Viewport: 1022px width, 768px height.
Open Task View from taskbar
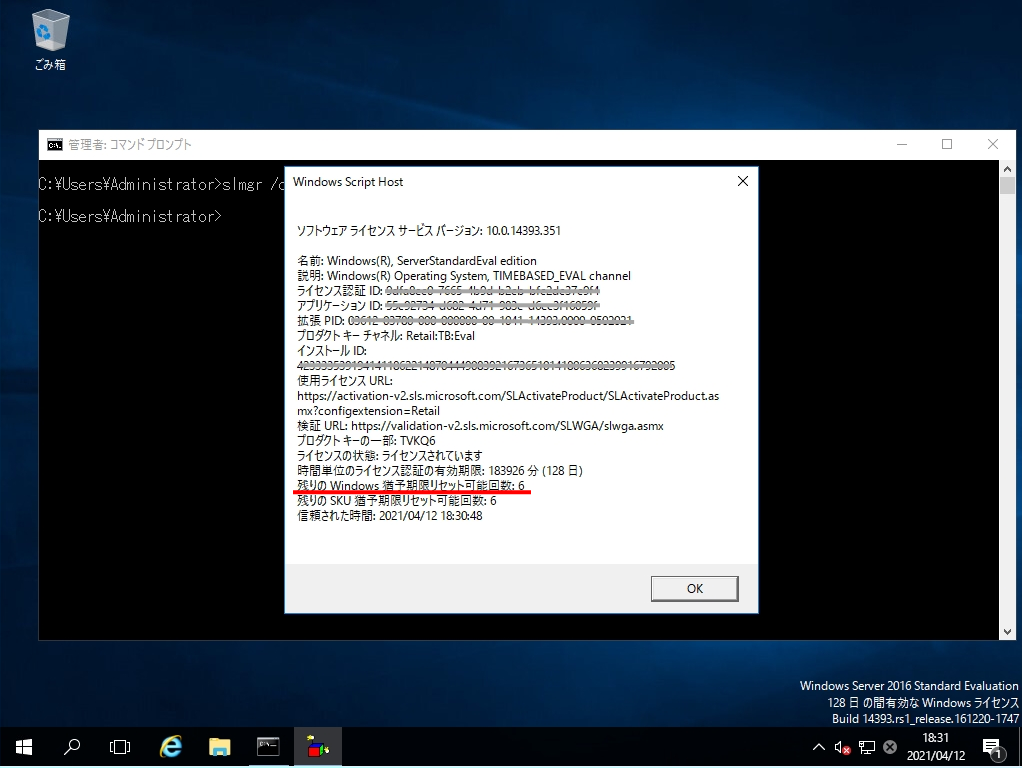(120, 747)
